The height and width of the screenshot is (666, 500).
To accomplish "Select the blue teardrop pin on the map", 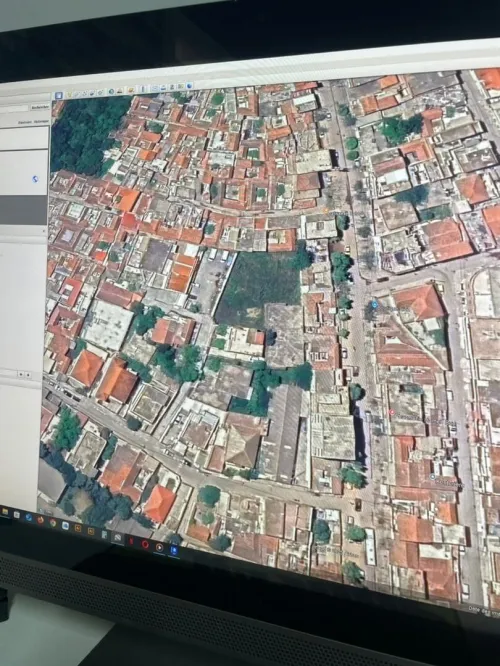I will pos(374,304).
